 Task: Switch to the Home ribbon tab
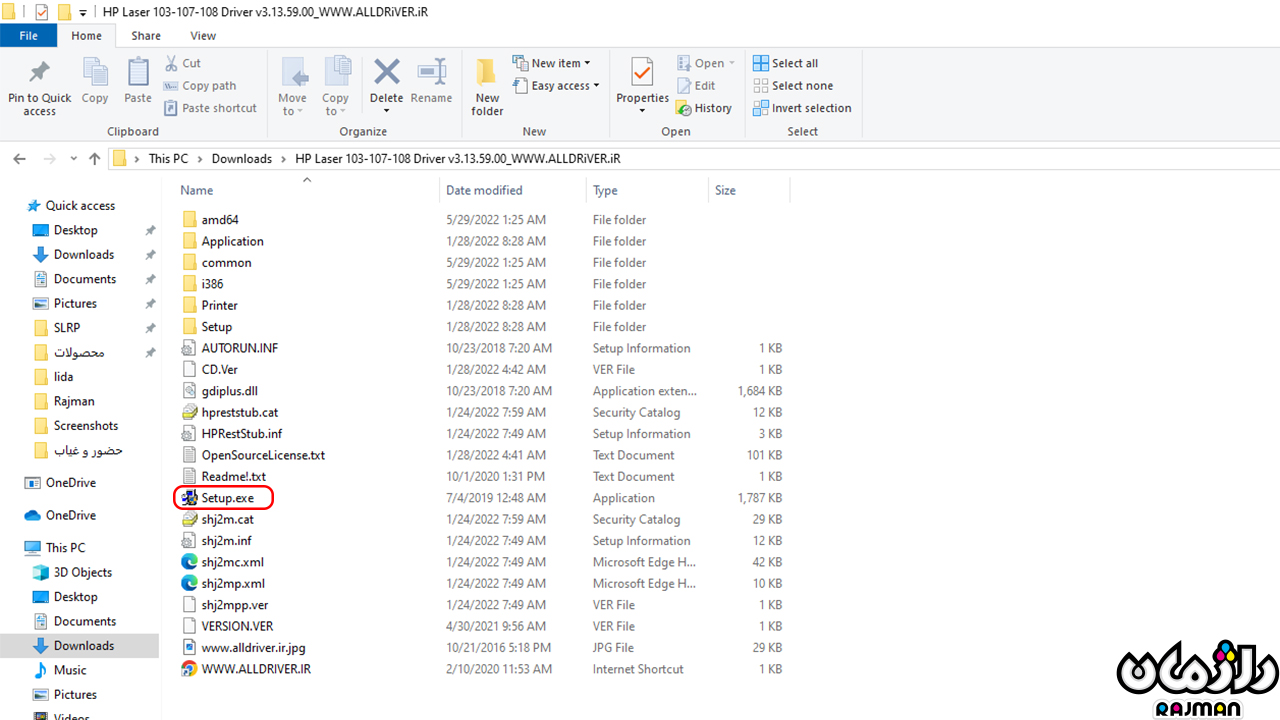pyautogui.click(x=86, y=36)
